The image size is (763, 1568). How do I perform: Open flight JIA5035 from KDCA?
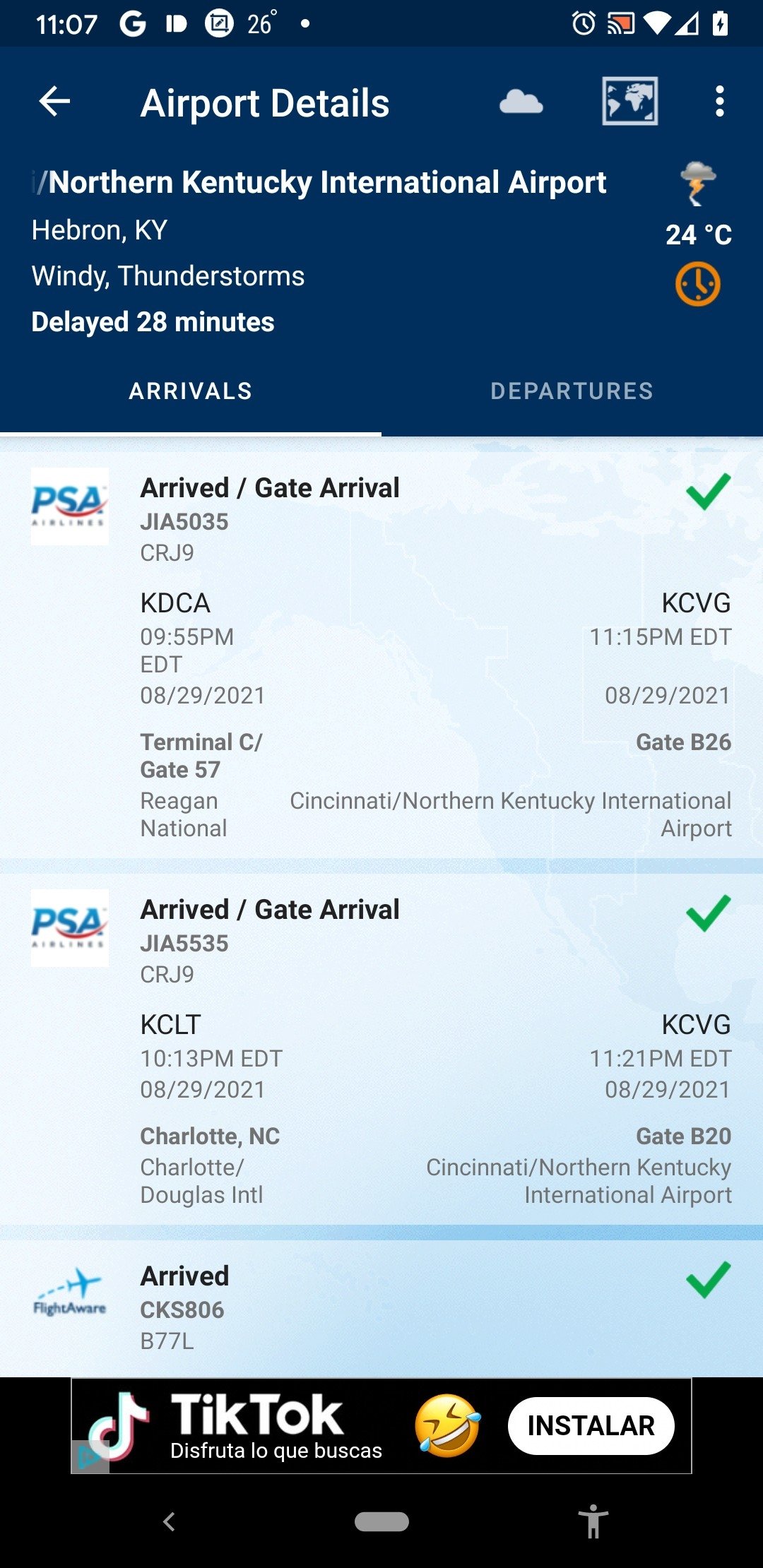click(x=381, y=655)
